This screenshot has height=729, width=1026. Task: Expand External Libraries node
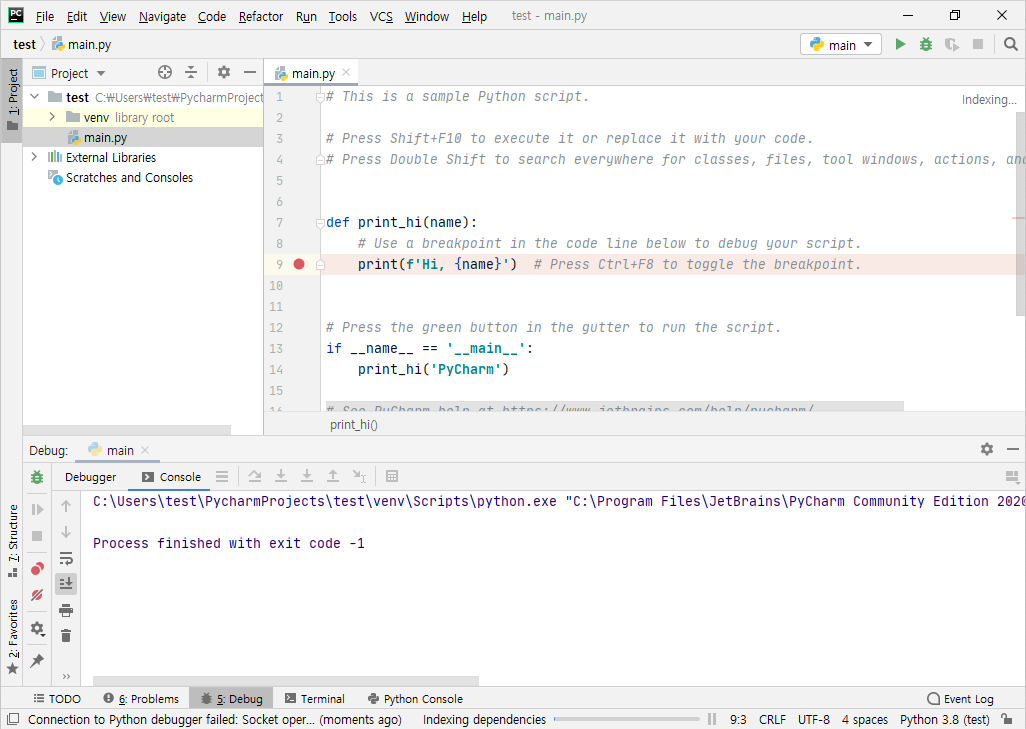(x=35, y=157)
